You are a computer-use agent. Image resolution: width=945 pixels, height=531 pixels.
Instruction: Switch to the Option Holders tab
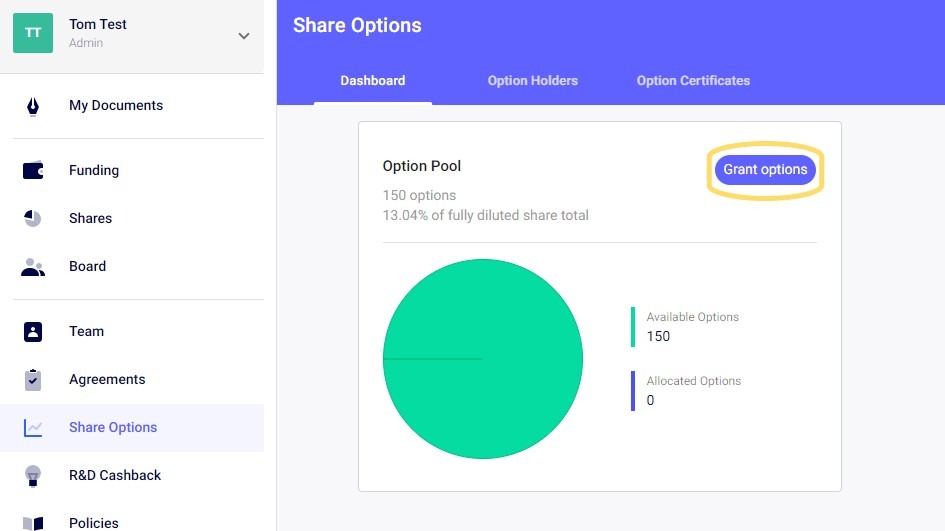(532, 81)
